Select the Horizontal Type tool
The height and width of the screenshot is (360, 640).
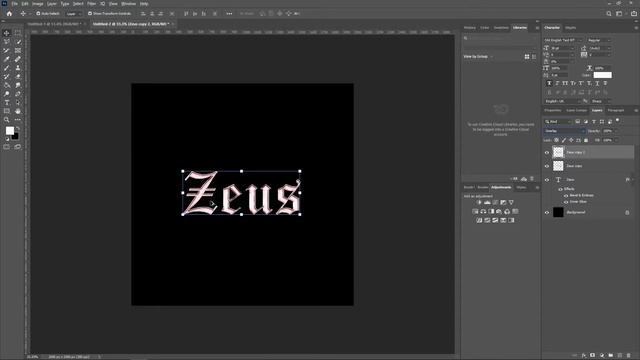point(7,102)
